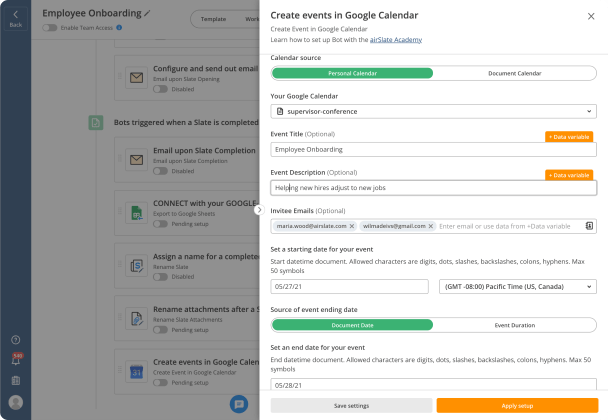This screenshot has height=420, width=608.
Task: Click the drag handle of Create events in Google Calendar bot
Action: coord(120,369)
